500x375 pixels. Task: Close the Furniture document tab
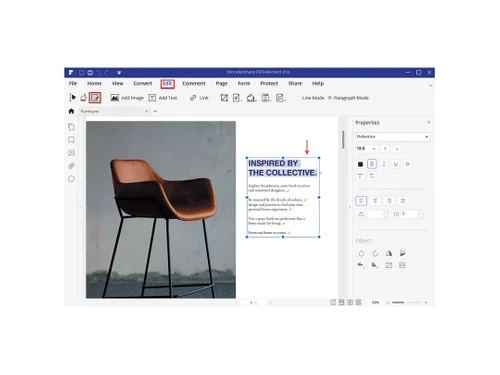click(x=147, y=111)
